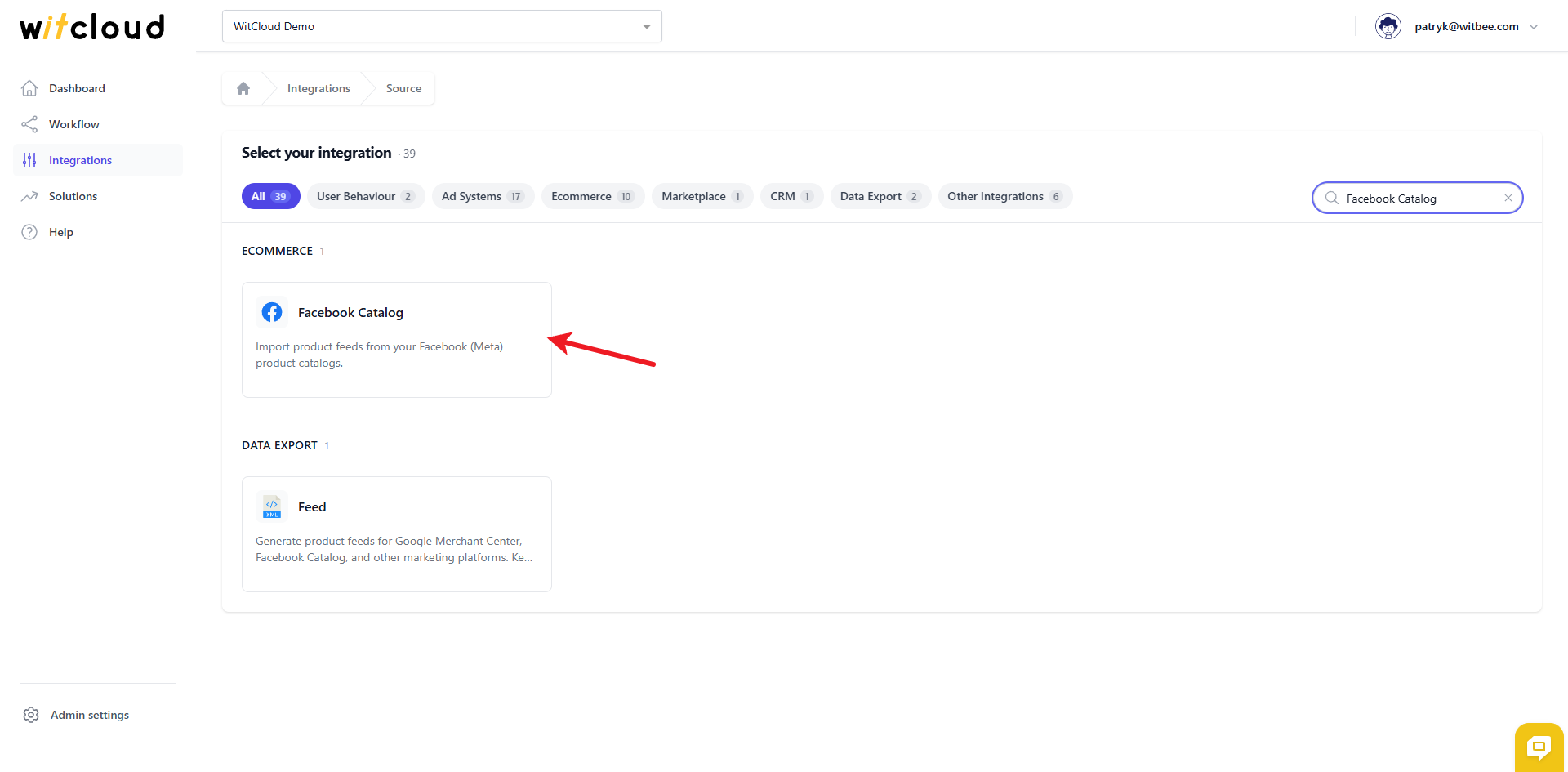Click the Feed XML file icon
The height and width of the screenshot is (772, 1568).
tap(272, 506)
